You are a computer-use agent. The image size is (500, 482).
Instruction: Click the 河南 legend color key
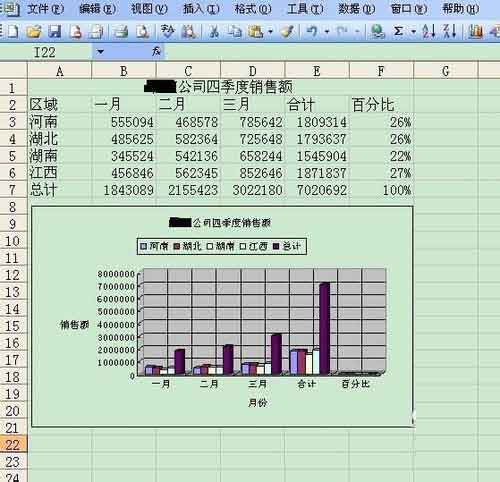coord(143,246)
